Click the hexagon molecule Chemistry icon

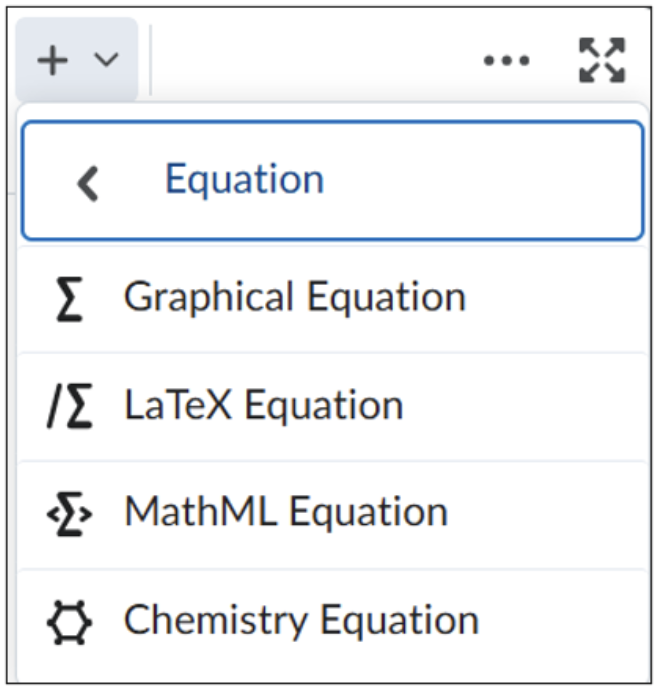pos(69,622)
